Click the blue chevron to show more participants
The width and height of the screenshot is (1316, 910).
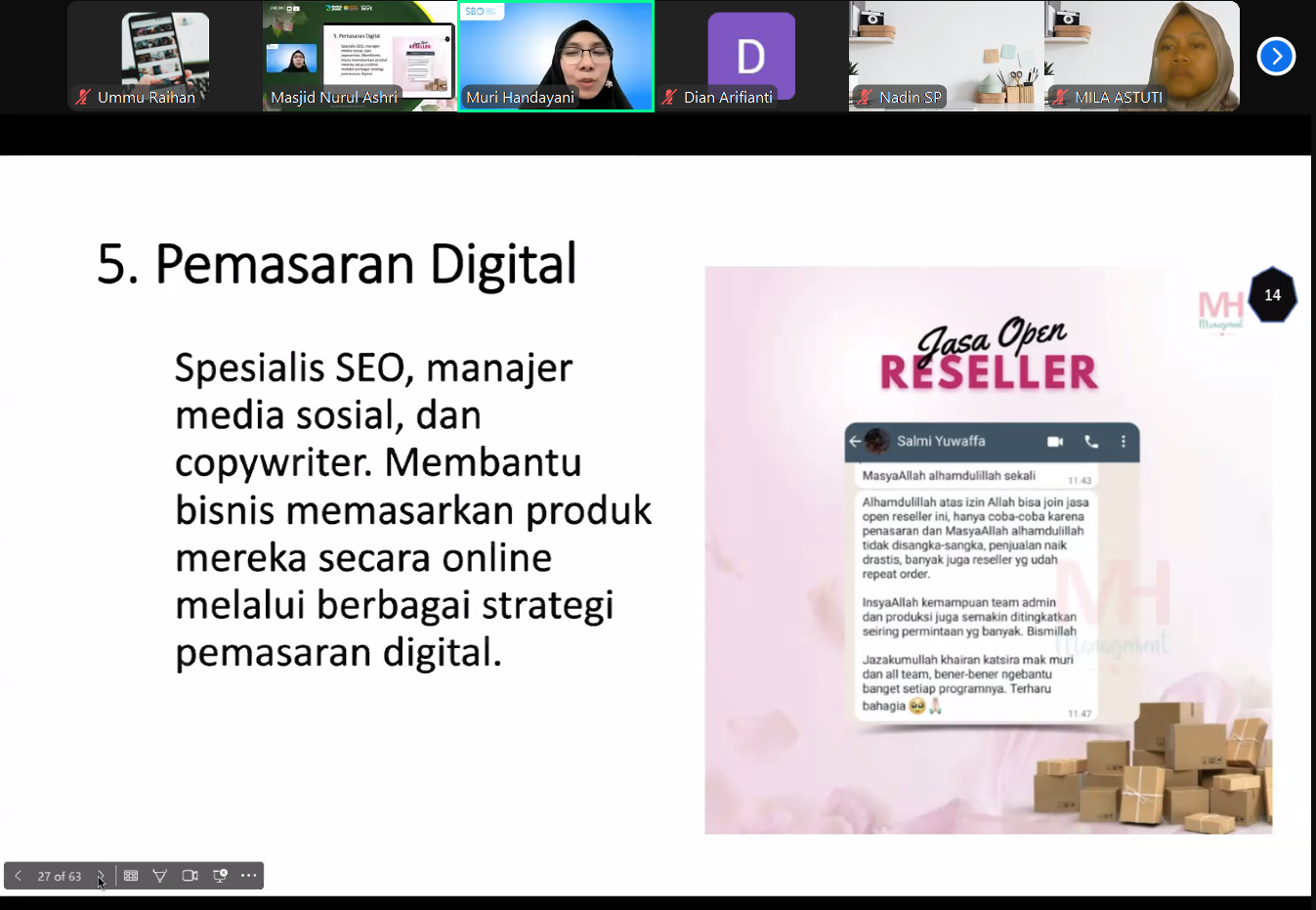point(1276,56)
